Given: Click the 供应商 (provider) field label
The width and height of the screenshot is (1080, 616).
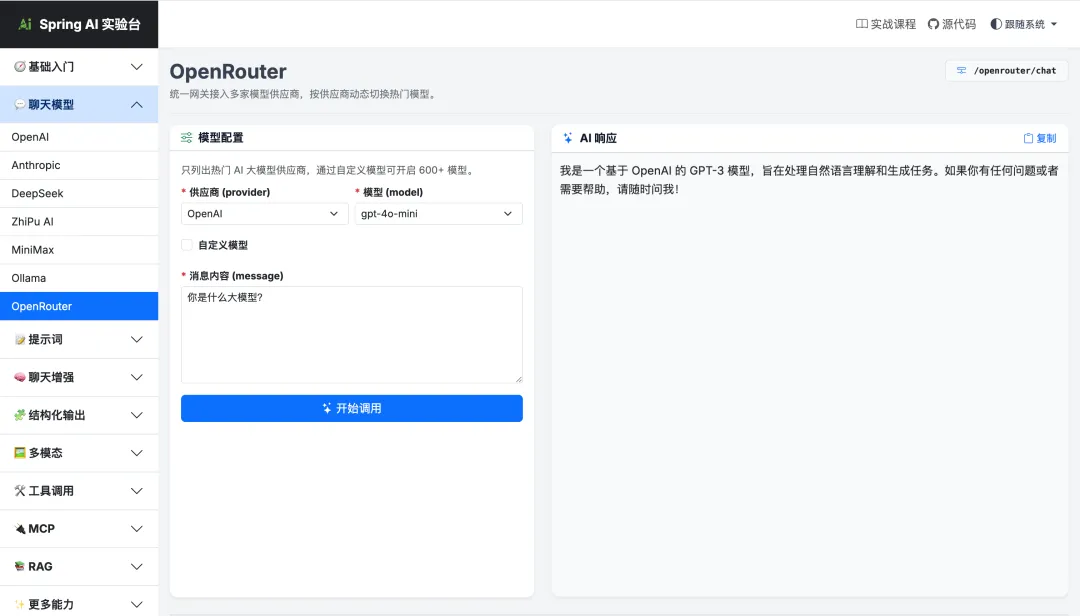Looking at the screenshot, I should 229,192.
